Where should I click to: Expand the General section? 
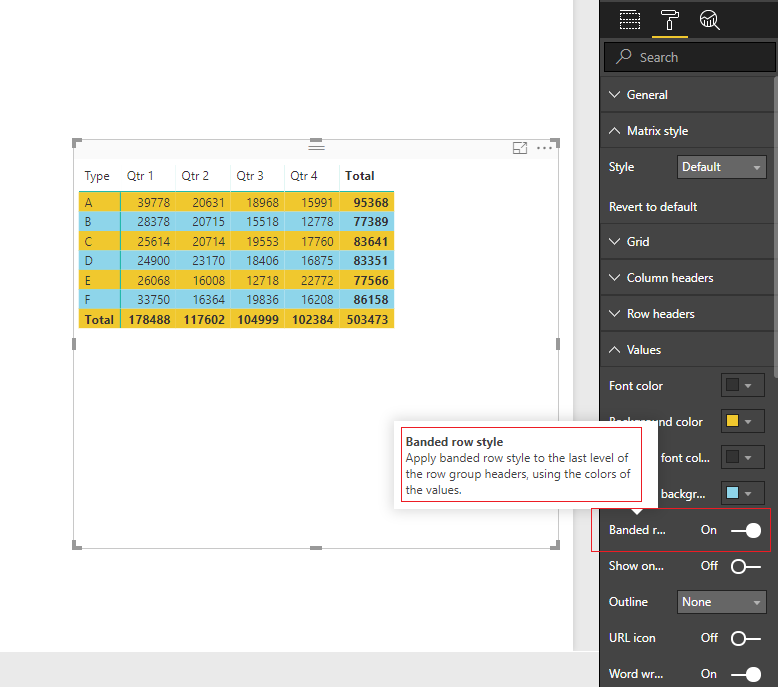[x=687, y=95]
